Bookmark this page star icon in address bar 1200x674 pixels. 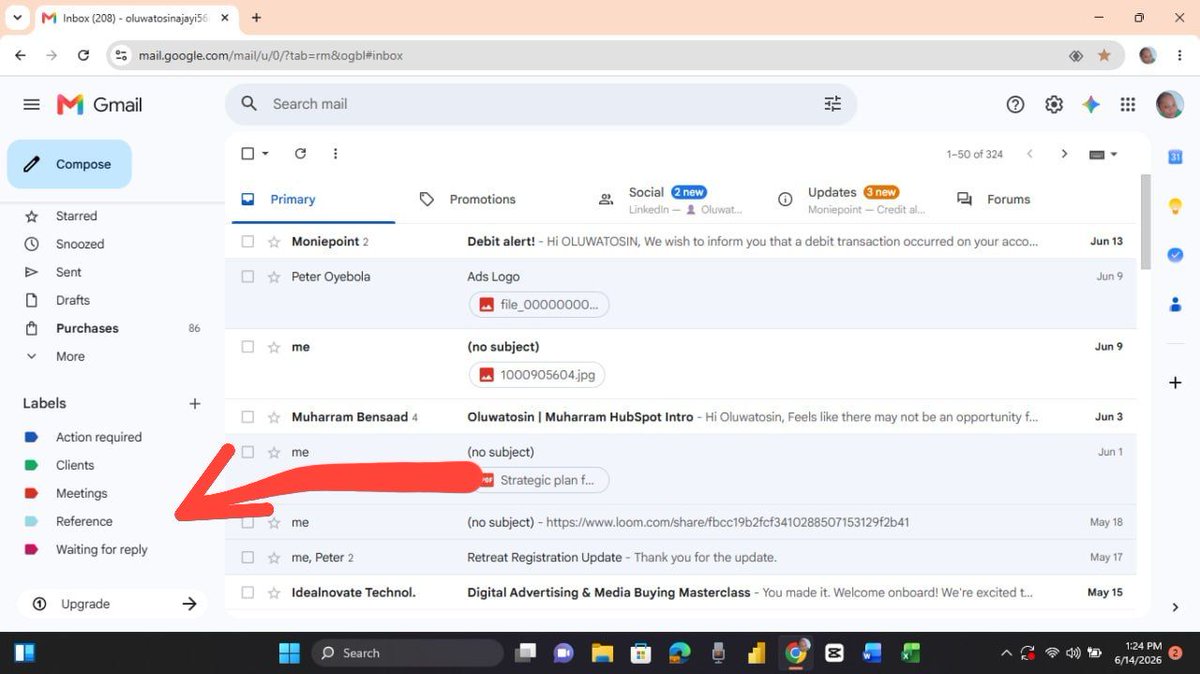[x=1104, y=56]
